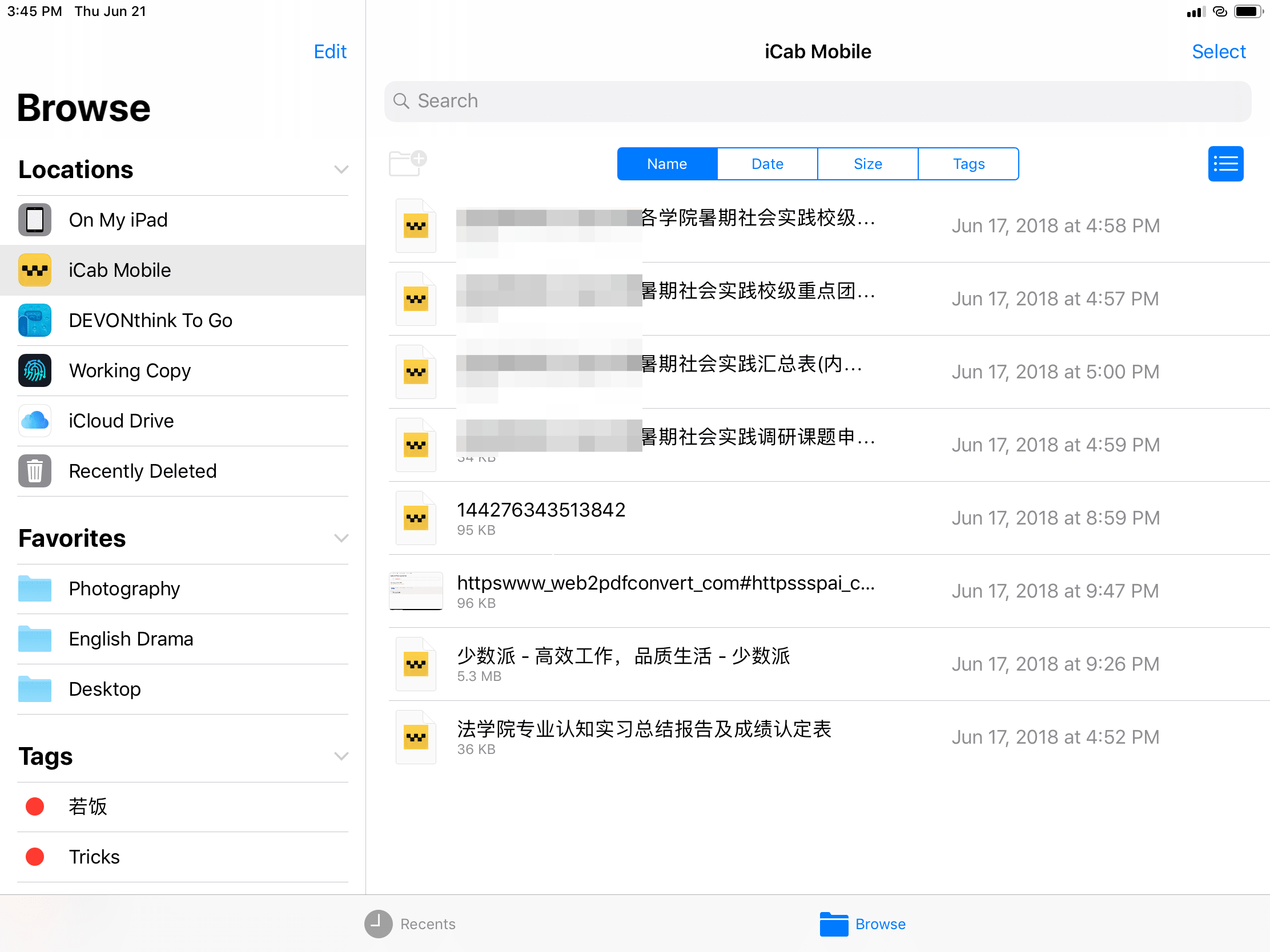This screenshot has height=952, width=1270.
Task: Switch to the Browse tab
Action: (x=862, y=923)
